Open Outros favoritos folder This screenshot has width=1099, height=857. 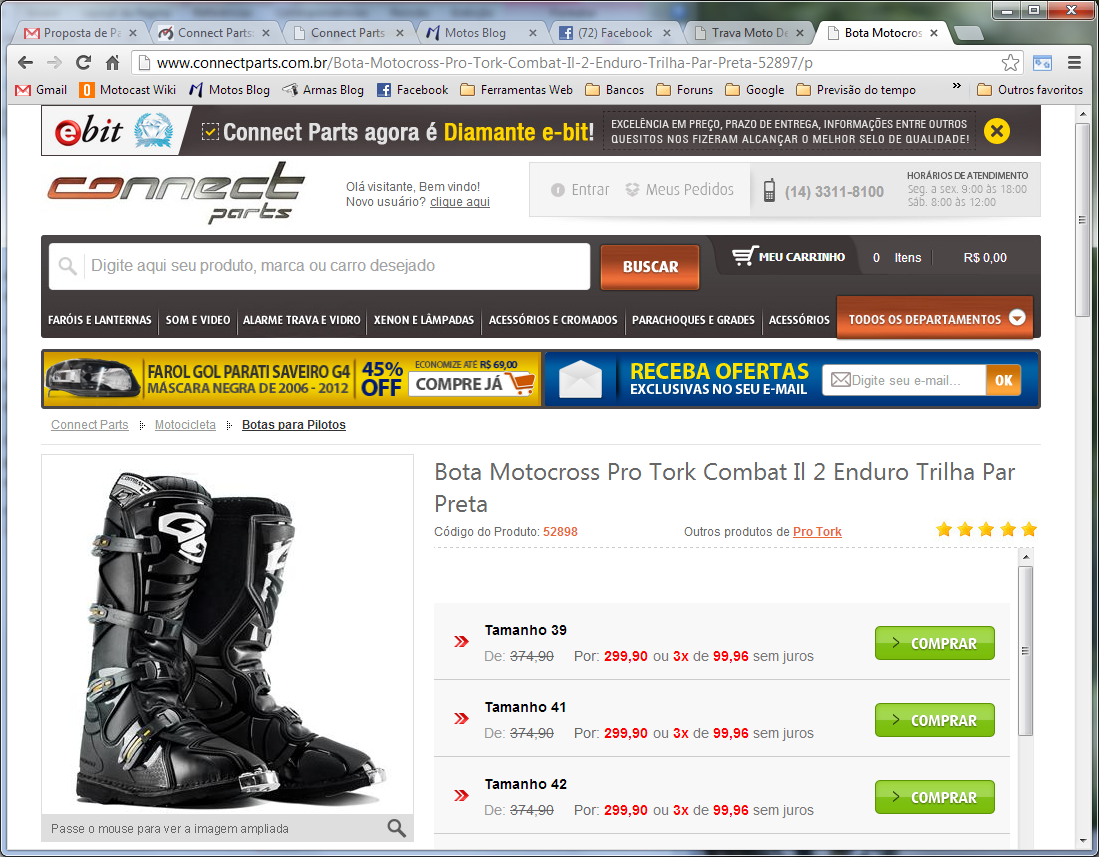[1030, 90]
